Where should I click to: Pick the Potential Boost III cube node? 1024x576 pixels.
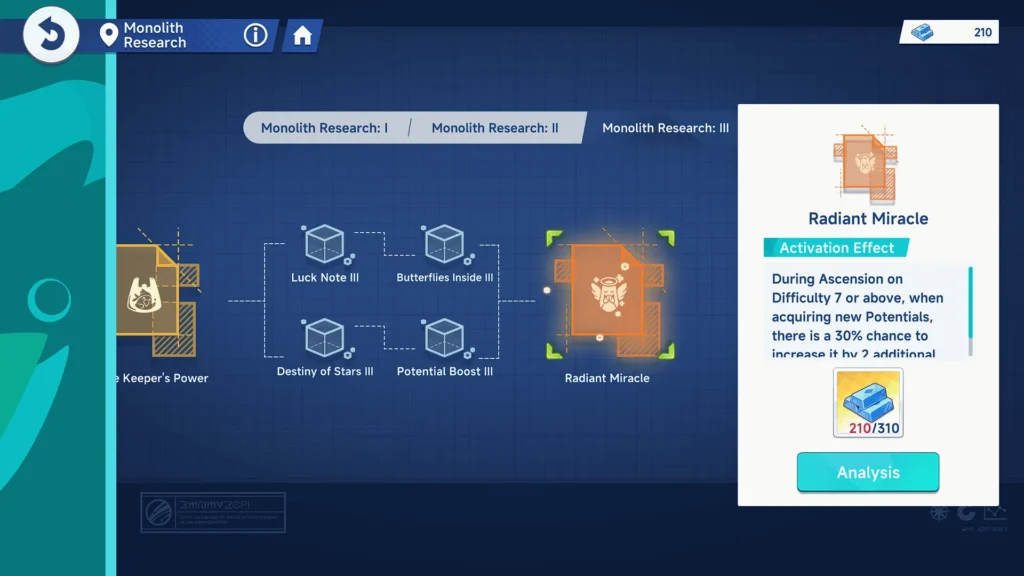tap(444, 339)
